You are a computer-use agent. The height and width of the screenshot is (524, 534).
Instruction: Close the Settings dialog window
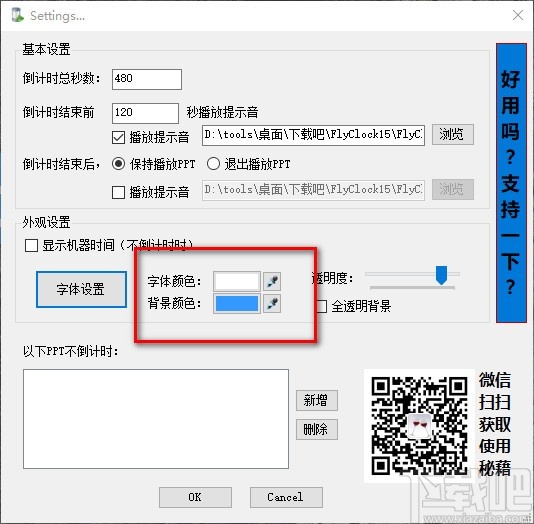518,15
